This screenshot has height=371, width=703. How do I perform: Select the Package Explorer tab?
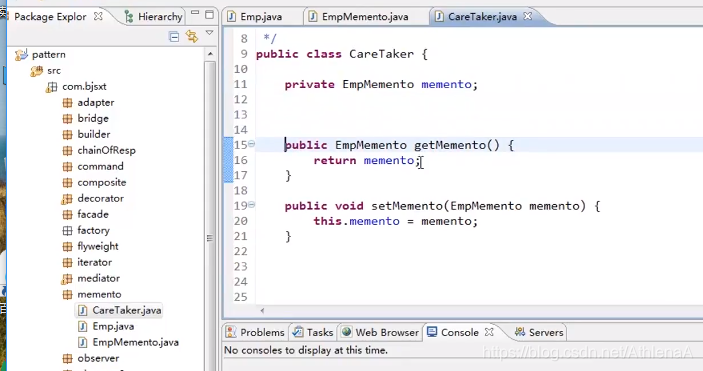click(50, 17)
